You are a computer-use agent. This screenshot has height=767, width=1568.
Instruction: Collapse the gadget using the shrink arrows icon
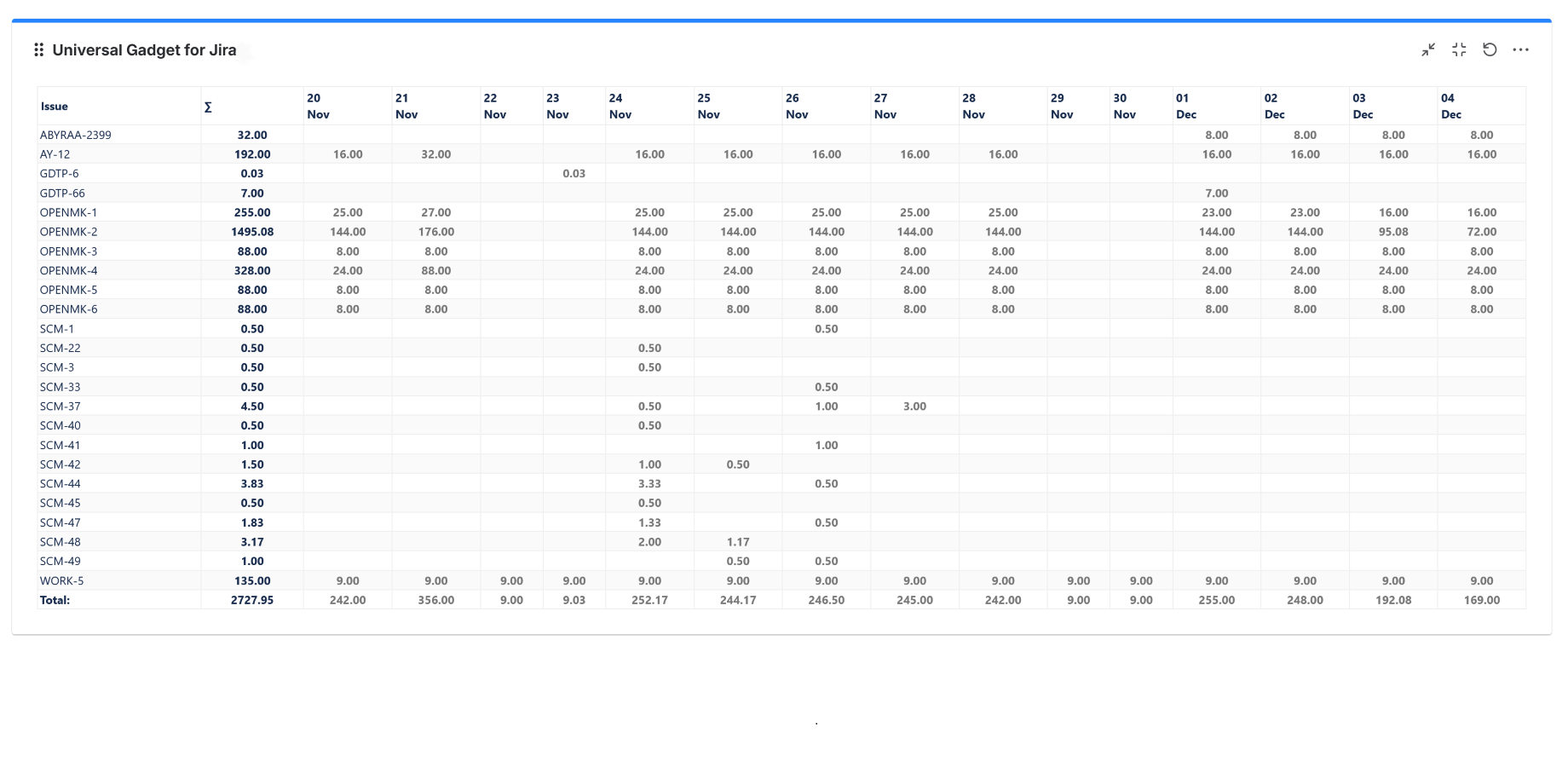[1427, 49]
